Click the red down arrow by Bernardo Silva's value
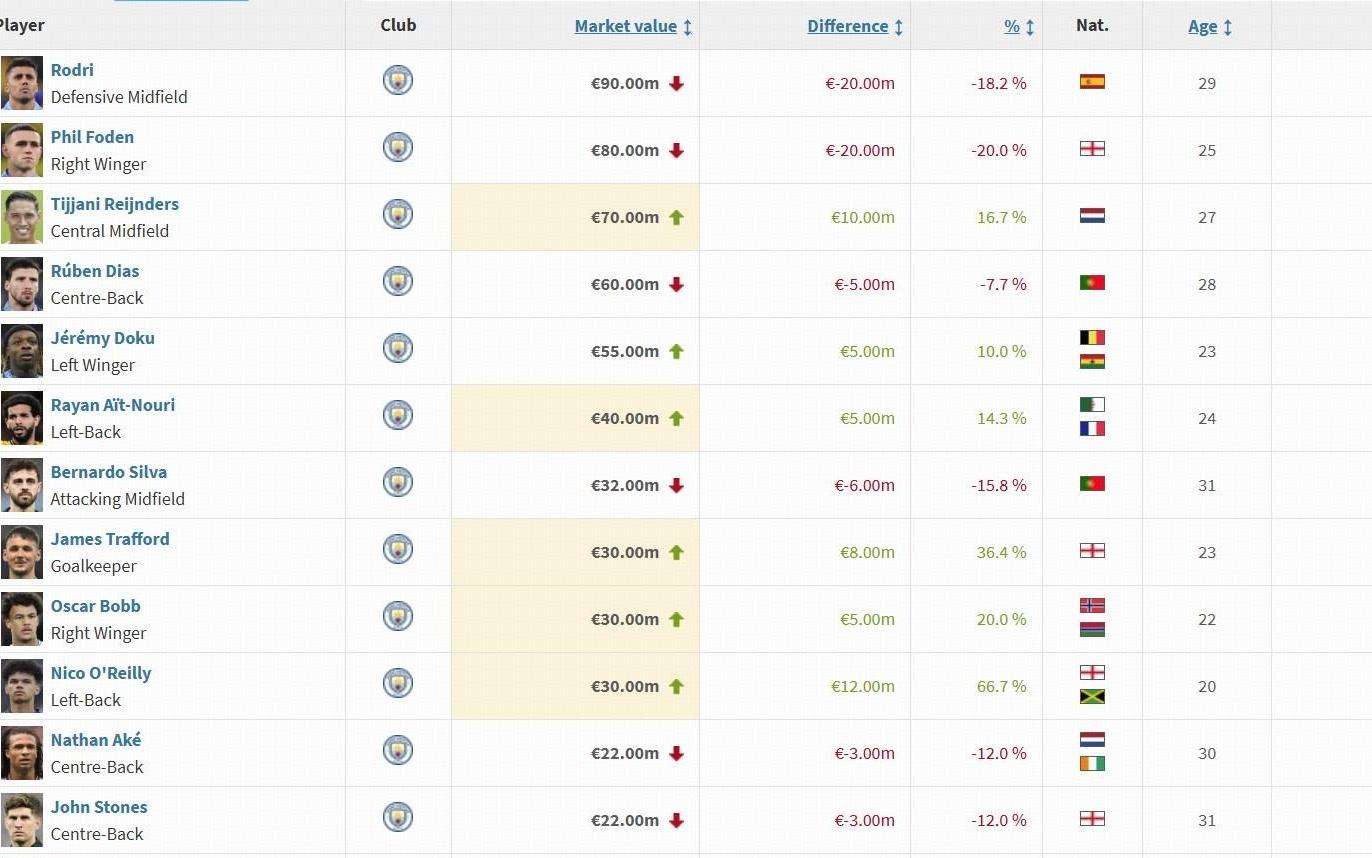This screenshot has height=858, width=1372. (677, 486)
